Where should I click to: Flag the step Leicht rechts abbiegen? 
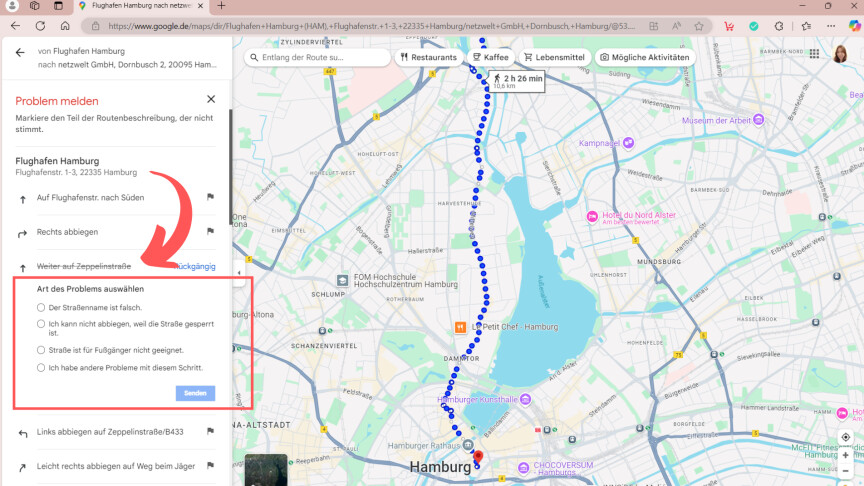(x=210, y=466)
